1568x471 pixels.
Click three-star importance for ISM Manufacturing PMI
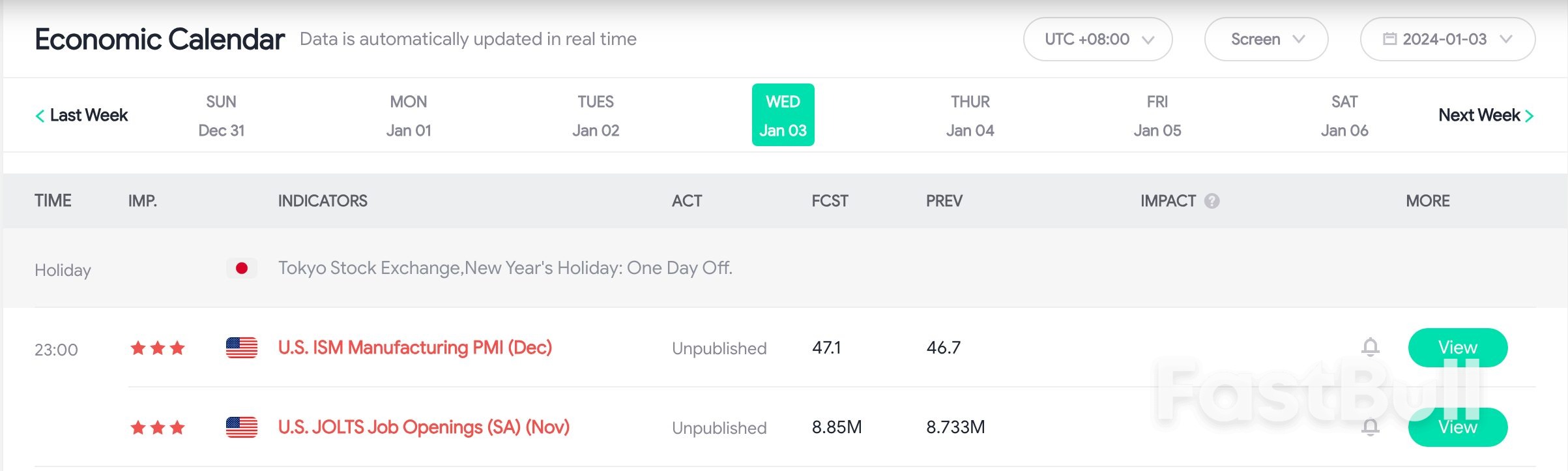[158, 348]
